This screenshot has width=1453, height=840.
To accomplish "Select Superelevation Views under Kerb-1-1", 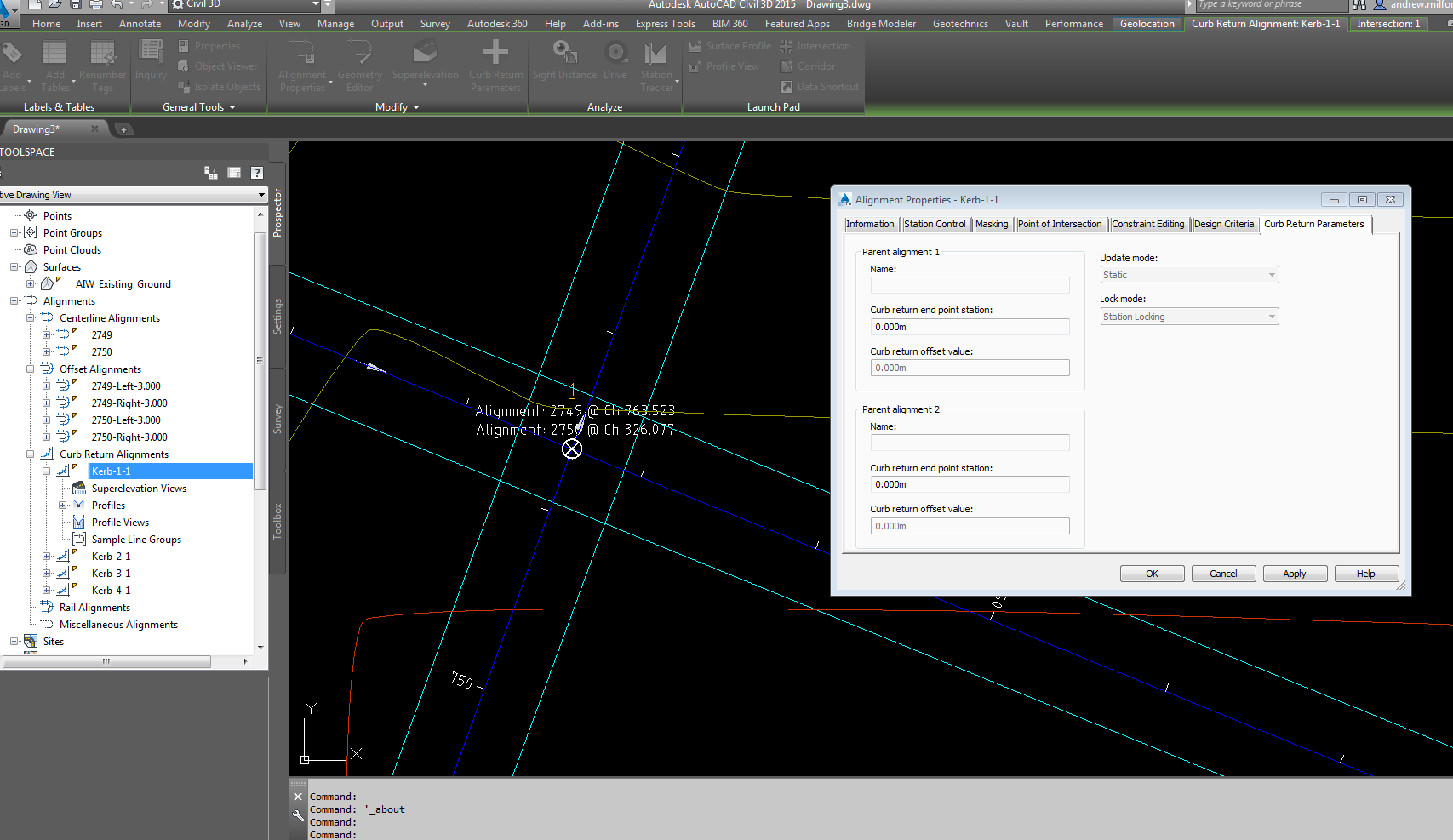I will coord(139,489).
